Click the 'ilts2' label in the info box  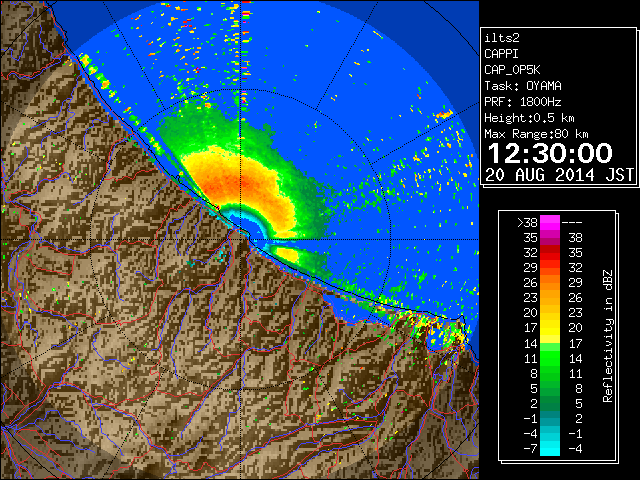502,38
